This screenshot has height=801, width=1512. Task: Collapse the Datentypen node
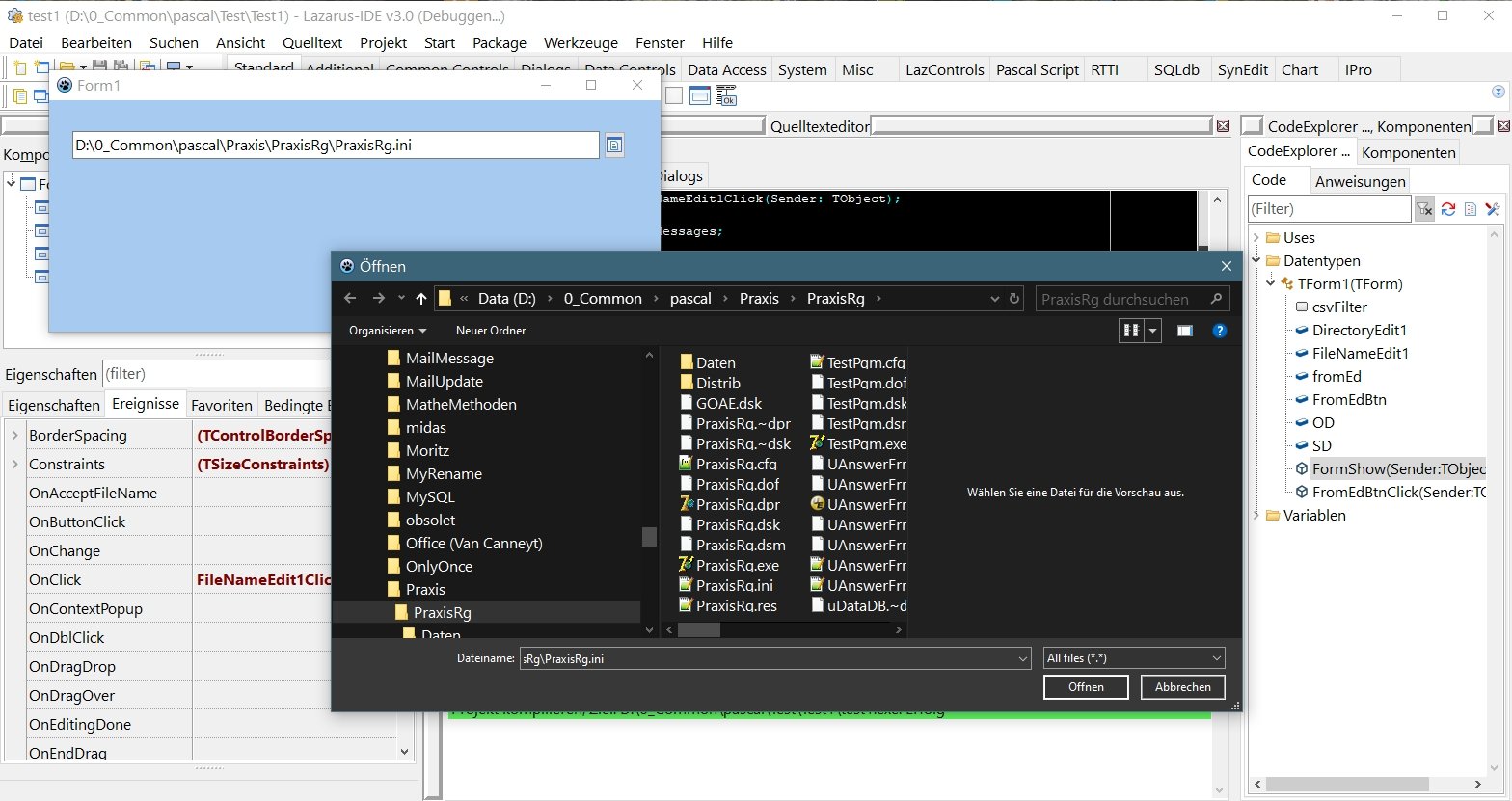tap(1256, 260)
